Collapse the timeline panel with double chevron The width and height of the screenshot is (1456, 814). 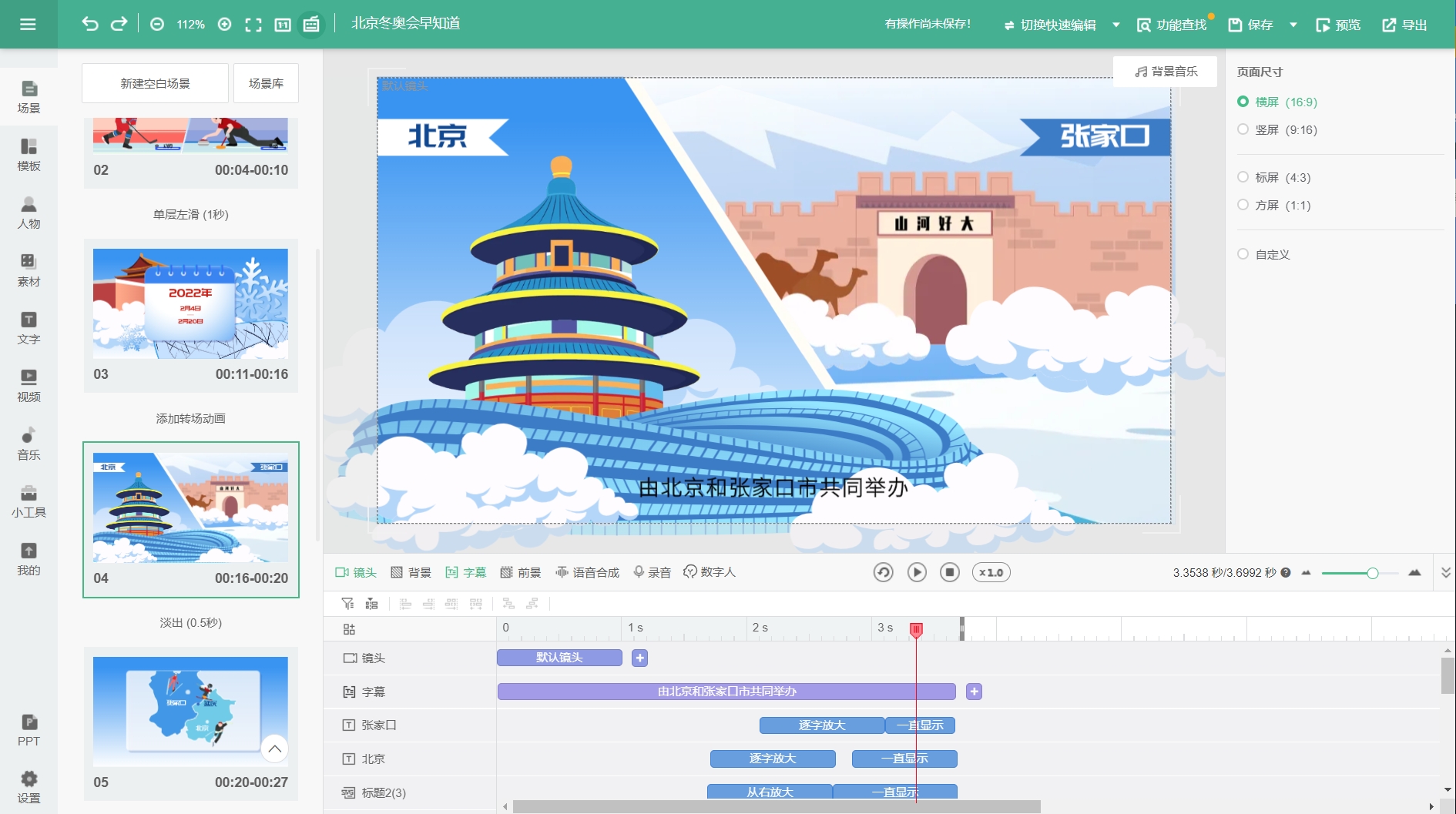click(1446, 572)
